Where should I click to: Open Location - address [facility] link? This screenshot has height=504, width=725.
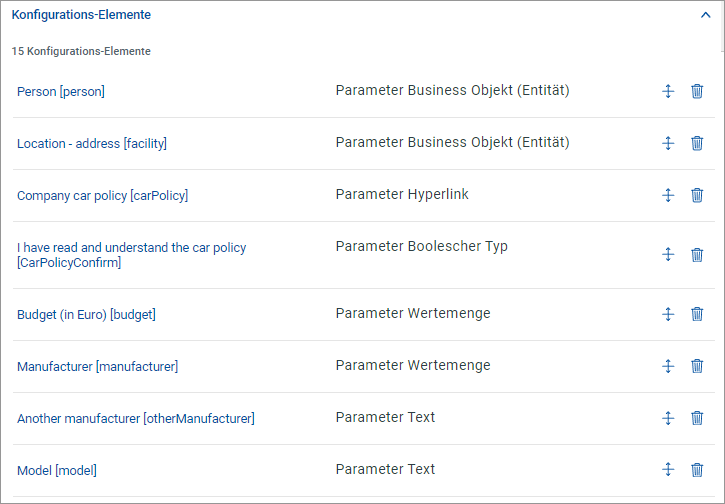(x=92, y=144)
